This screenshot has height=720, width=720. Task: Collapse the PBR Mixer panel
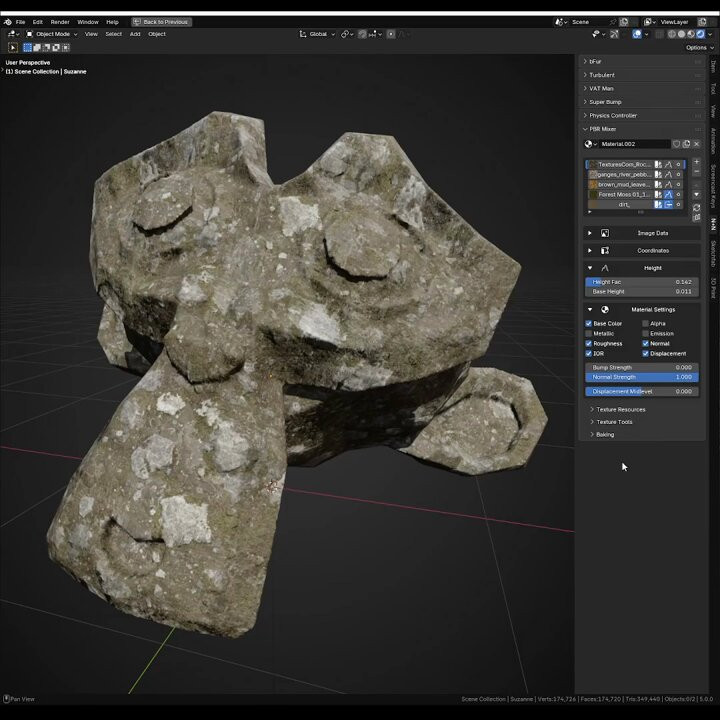(x=602, y=129)
